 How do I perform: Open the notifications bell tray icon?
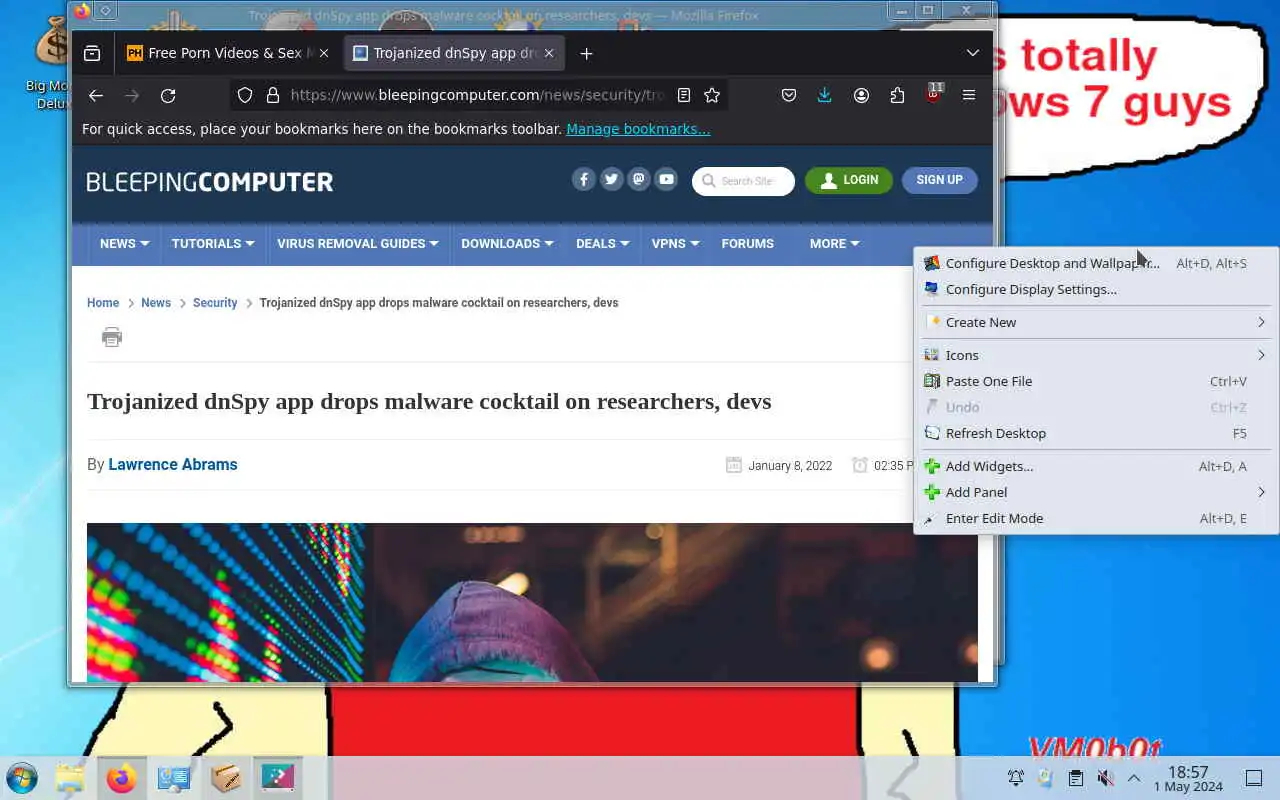point(1016,778)
